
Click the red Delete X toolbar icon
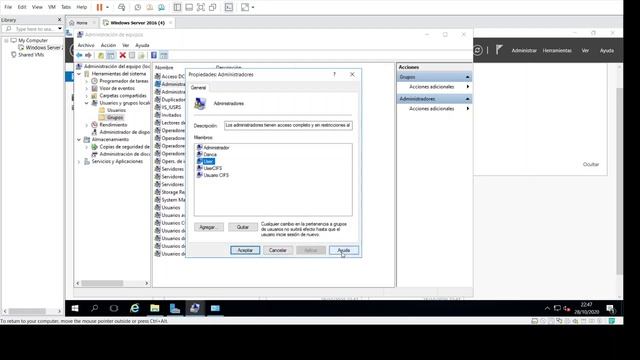click(122, 55)
